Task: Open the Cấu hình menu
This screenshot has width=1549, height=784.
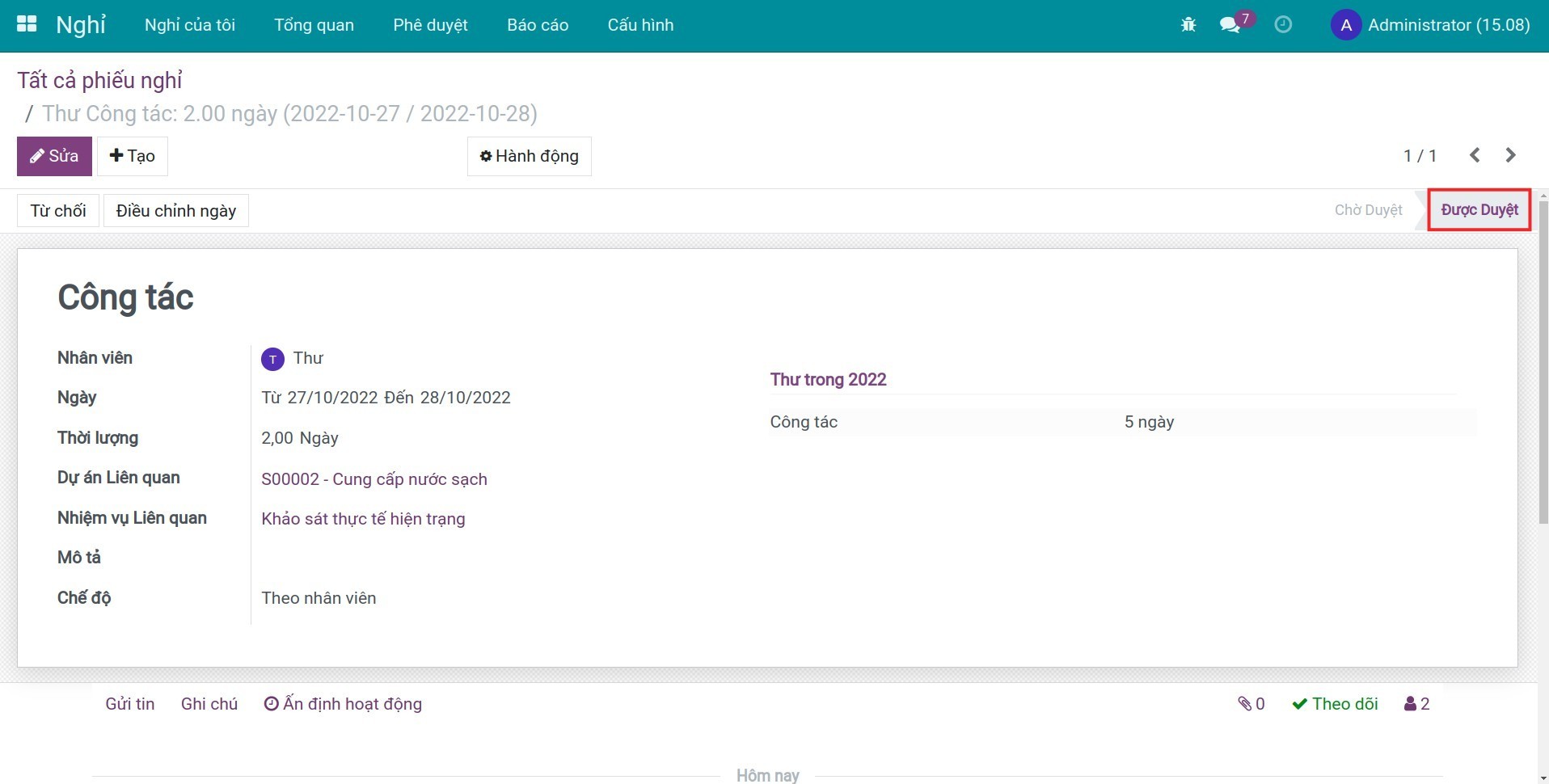Action: click(640, 25)
